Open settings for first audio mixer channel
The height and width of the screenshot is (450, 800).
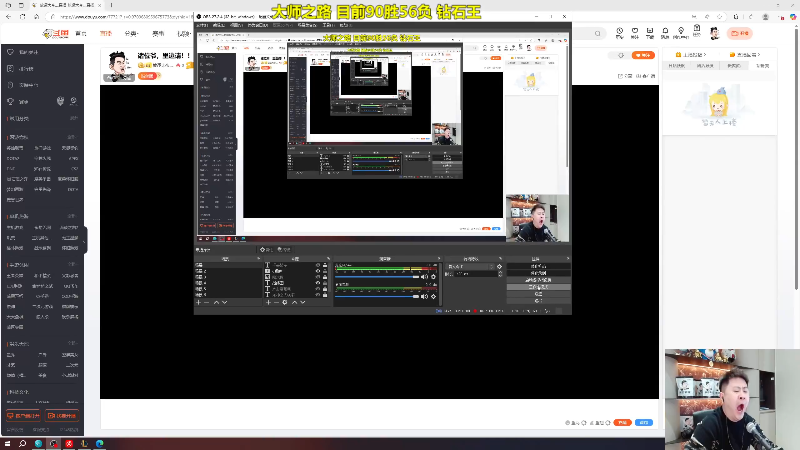[x=434, y=277]
